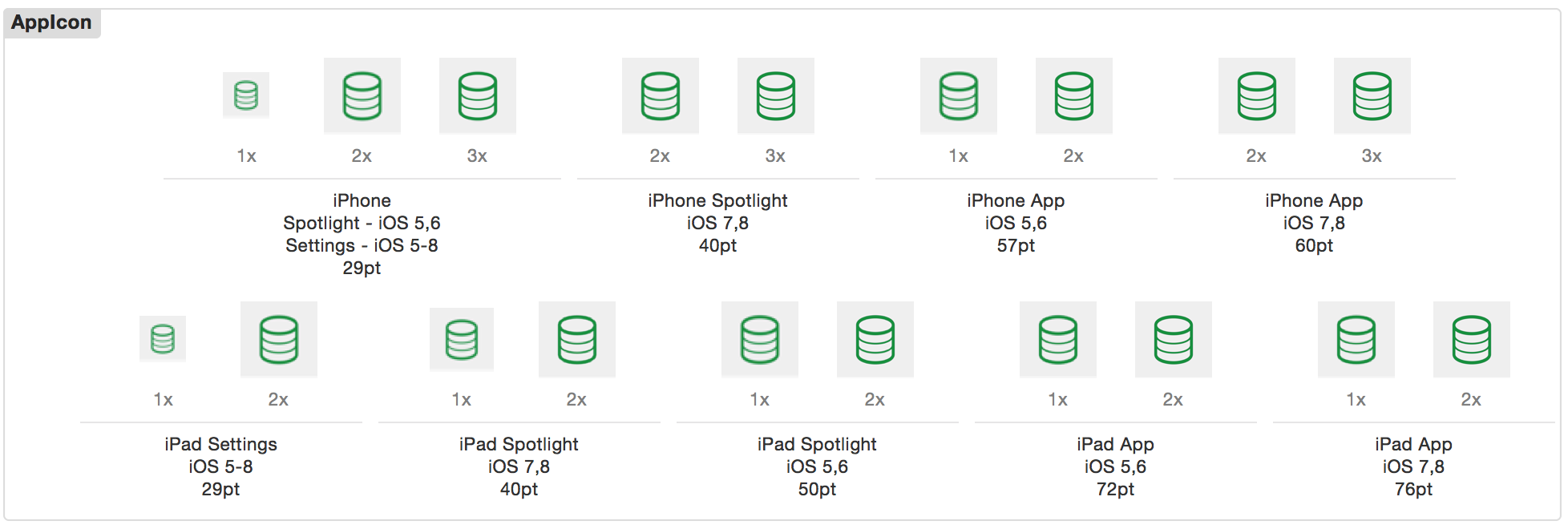Click iPad Spotlight 40pt 1x icon
Screen dimensions: 1568x529
pos(461,339)
